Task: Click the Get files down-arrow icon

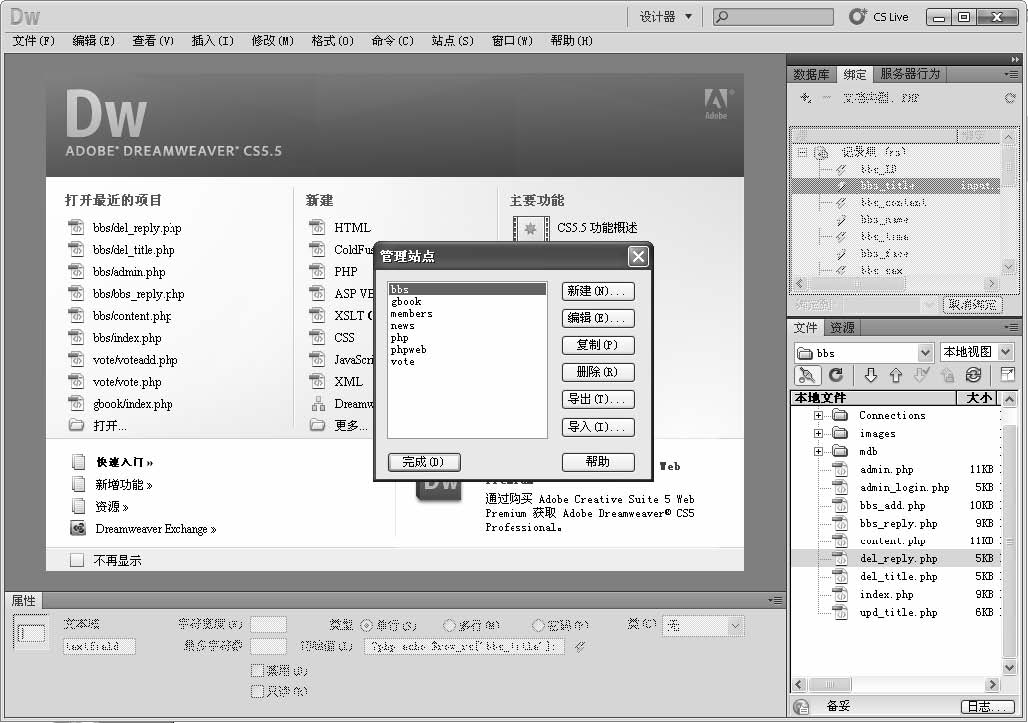Action: click(x=871, y=375)
